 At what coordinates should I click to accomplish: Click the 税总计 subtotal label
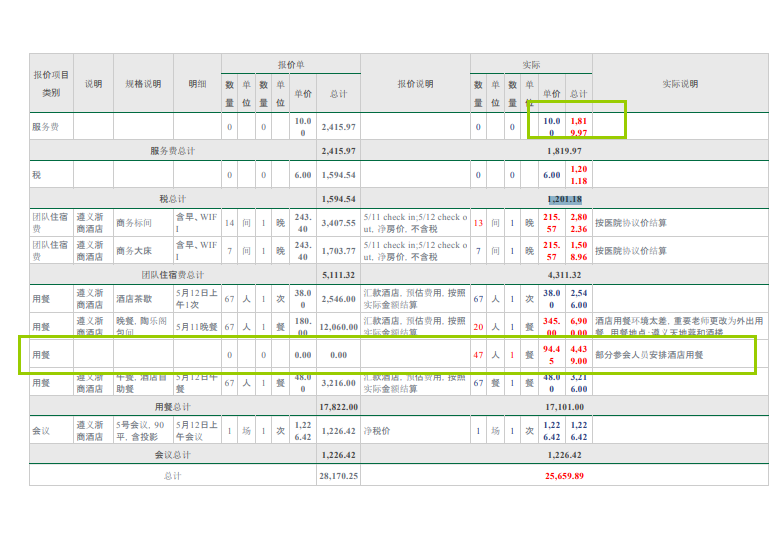tap(172, 199)
